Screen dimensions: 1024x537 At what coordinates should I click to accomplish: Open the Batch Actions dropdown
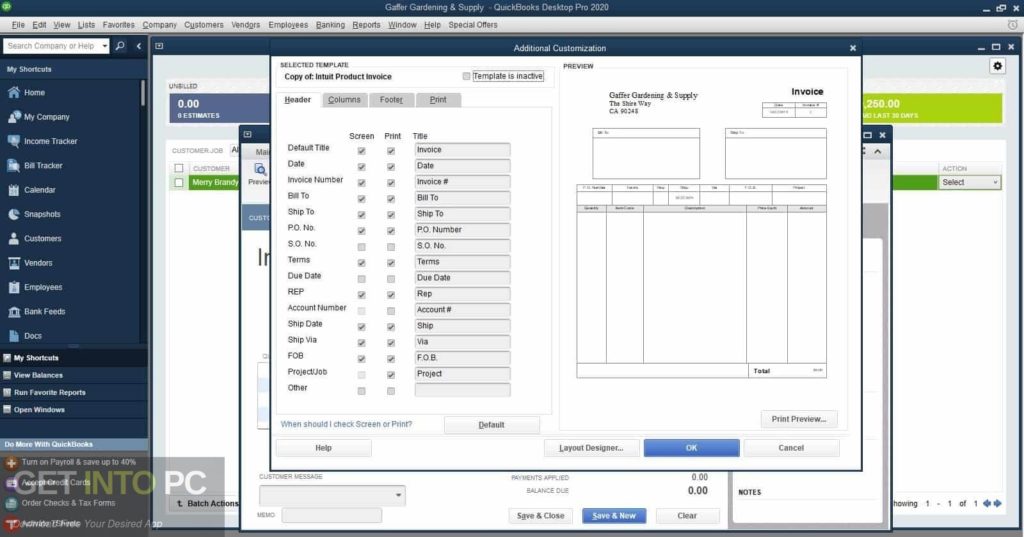pos(206,504)
